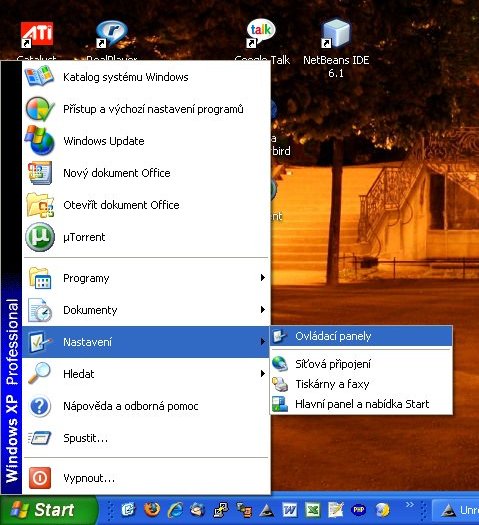Open Katalog systému Windows entry
The width and height of the screenshot is (479, 525).
(146, 77)
